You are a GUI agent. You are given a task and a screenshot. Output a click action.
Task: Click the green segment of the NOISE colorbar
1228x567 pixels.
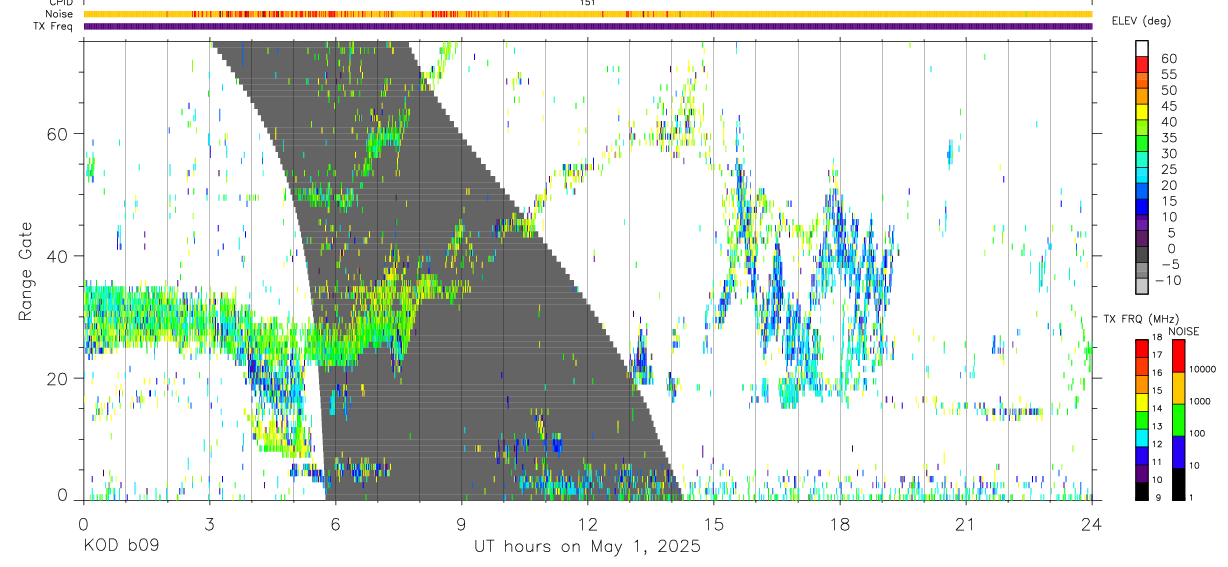coord(1179,420)
